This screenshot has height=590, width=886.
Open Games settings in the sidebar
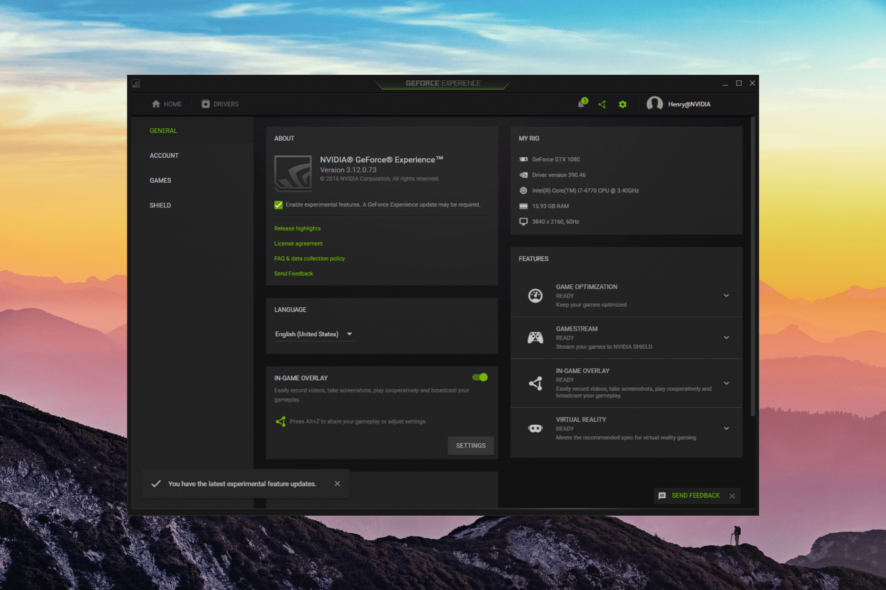coord(160,180)
